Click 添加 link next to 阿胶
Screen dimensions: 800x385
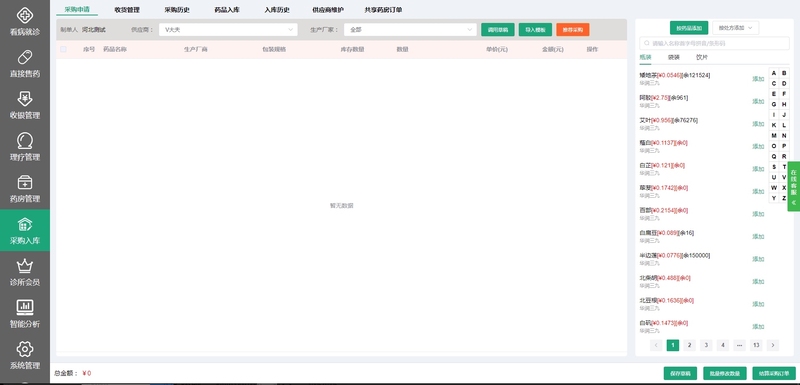point(758,101)
